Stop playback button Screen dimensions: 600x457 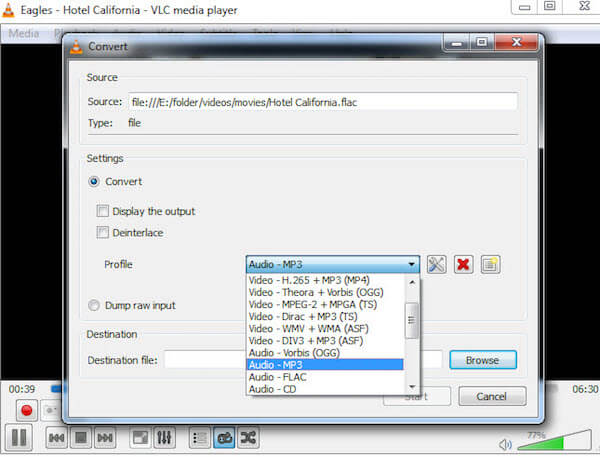tap(81, 437)
